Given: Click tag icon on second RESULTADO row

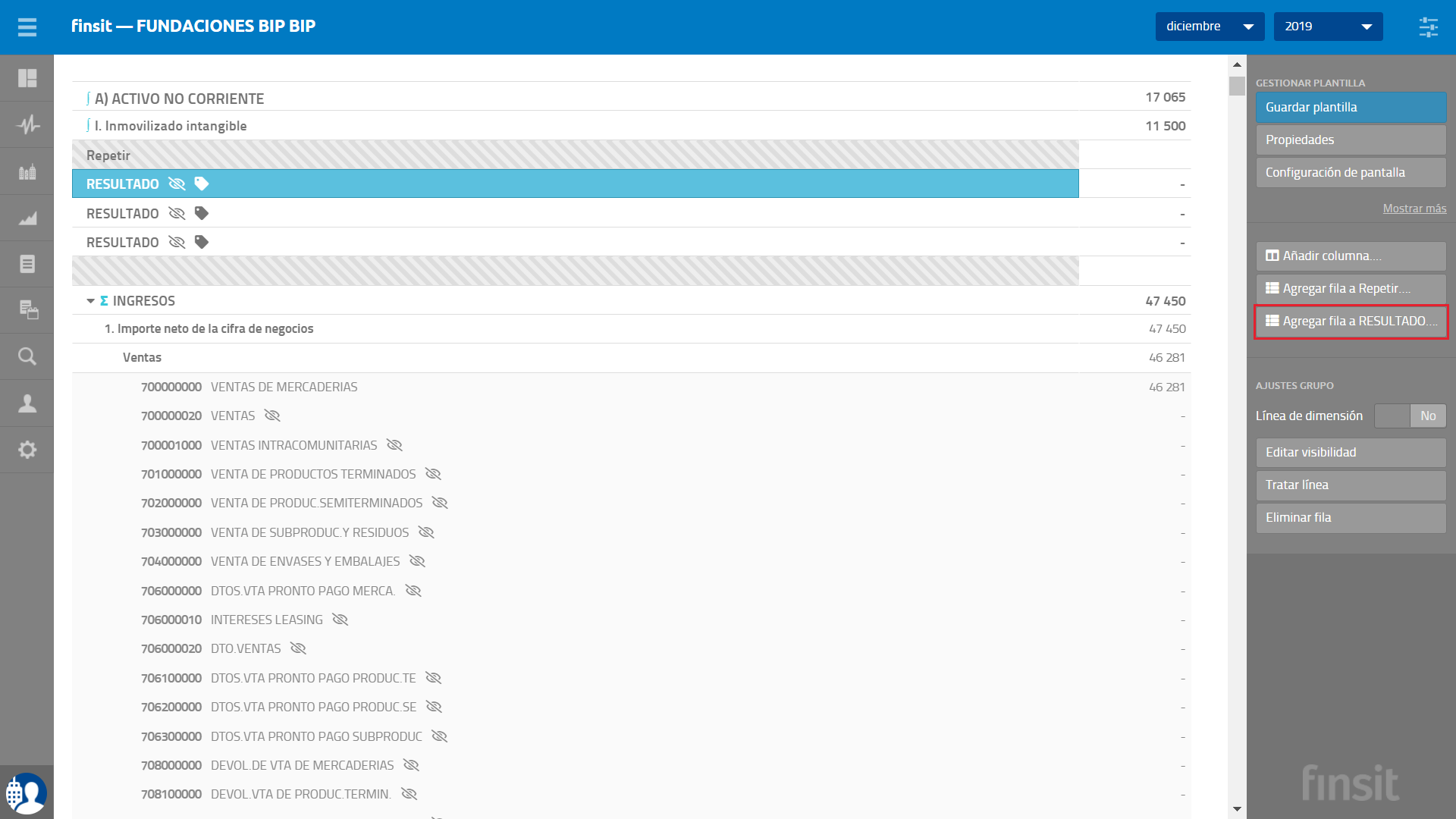Looking at the screenshot, I should tap(201, 213).
